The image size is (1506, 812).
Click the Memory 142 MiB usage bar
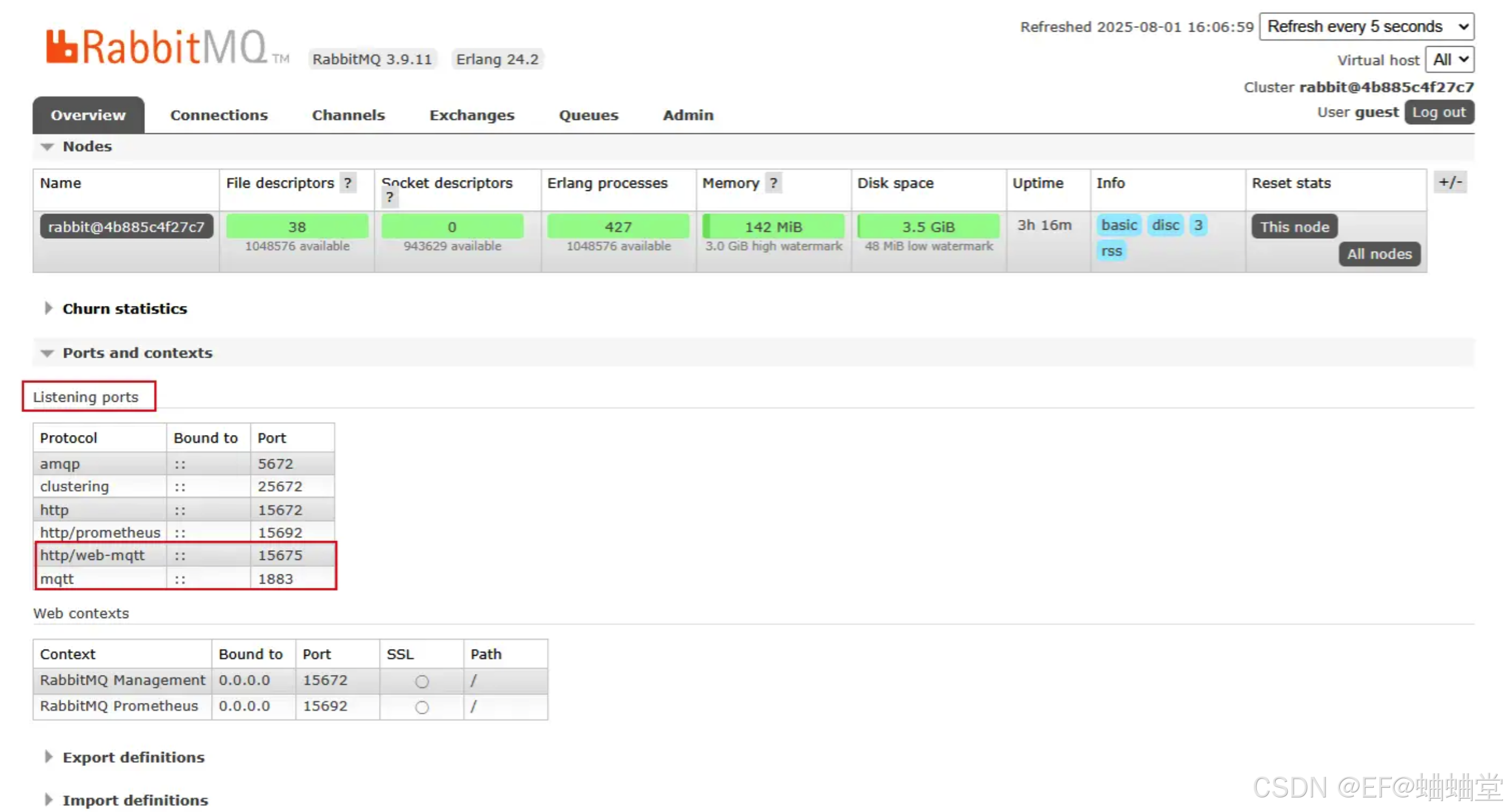(x=773, y=226)
